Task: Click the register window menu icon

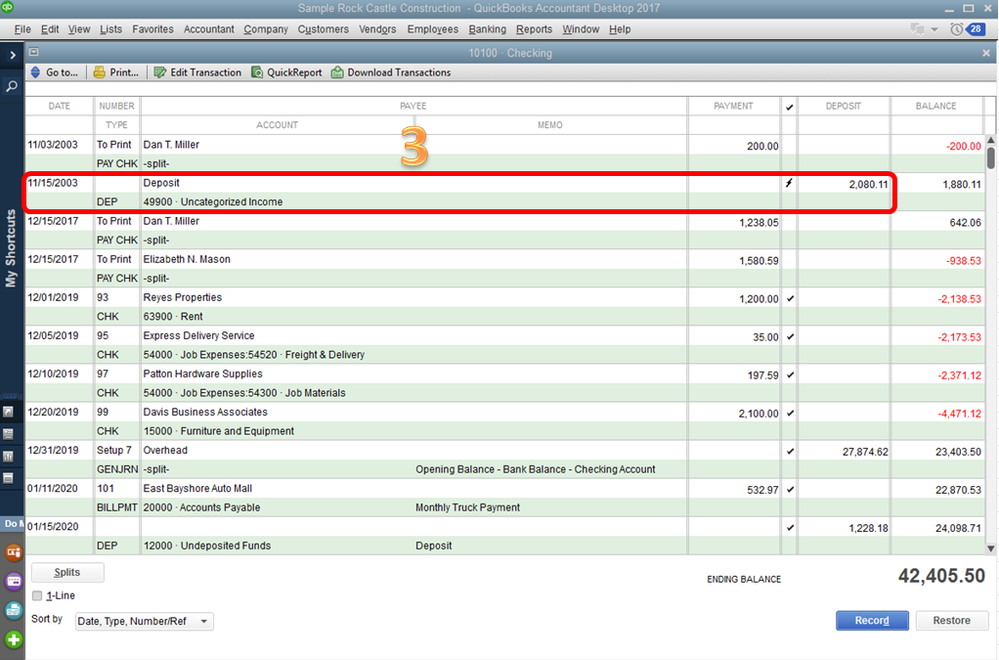Action: pyautogui.click(x=34, y=52)
